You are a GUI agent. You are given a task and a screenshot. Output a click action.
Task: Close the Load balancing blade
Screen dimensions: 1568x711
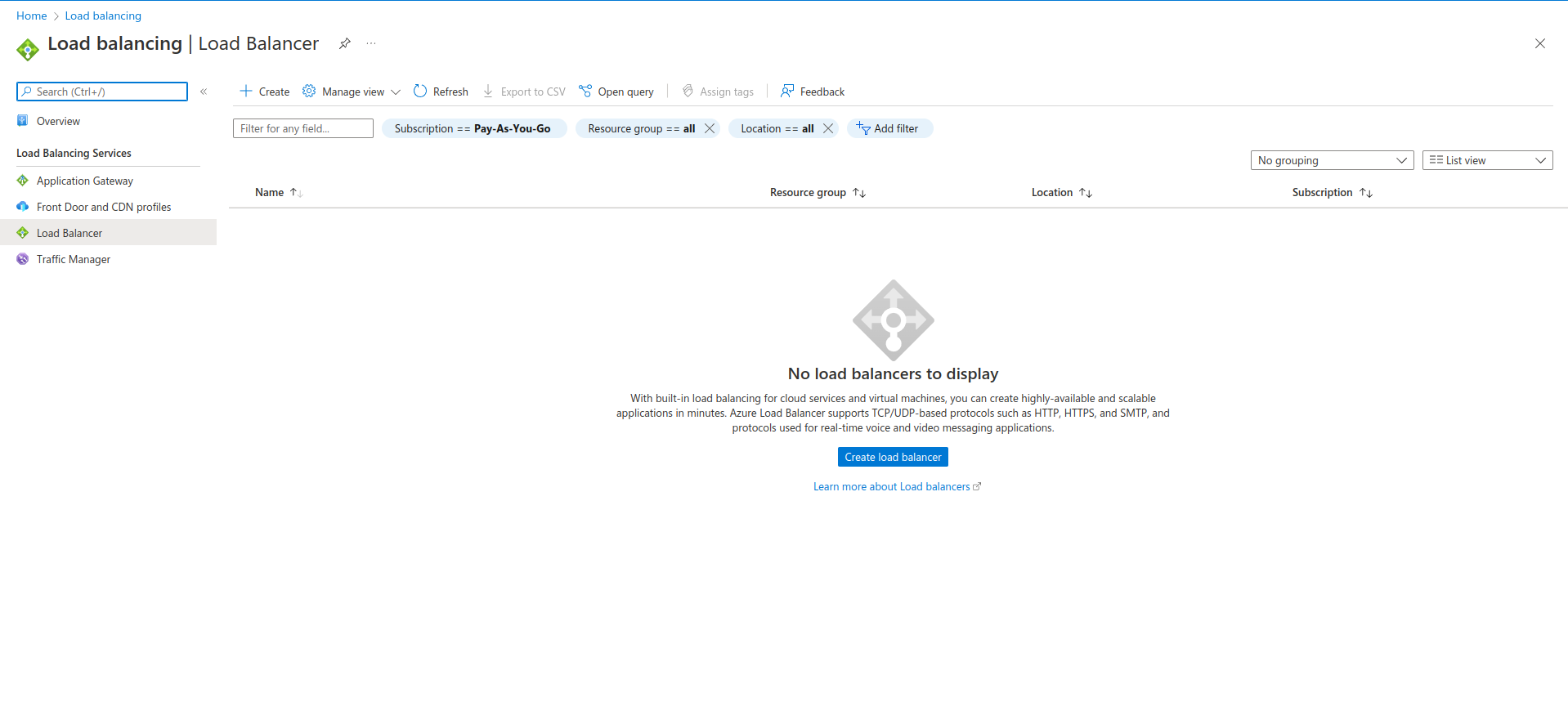(1539, 43)
